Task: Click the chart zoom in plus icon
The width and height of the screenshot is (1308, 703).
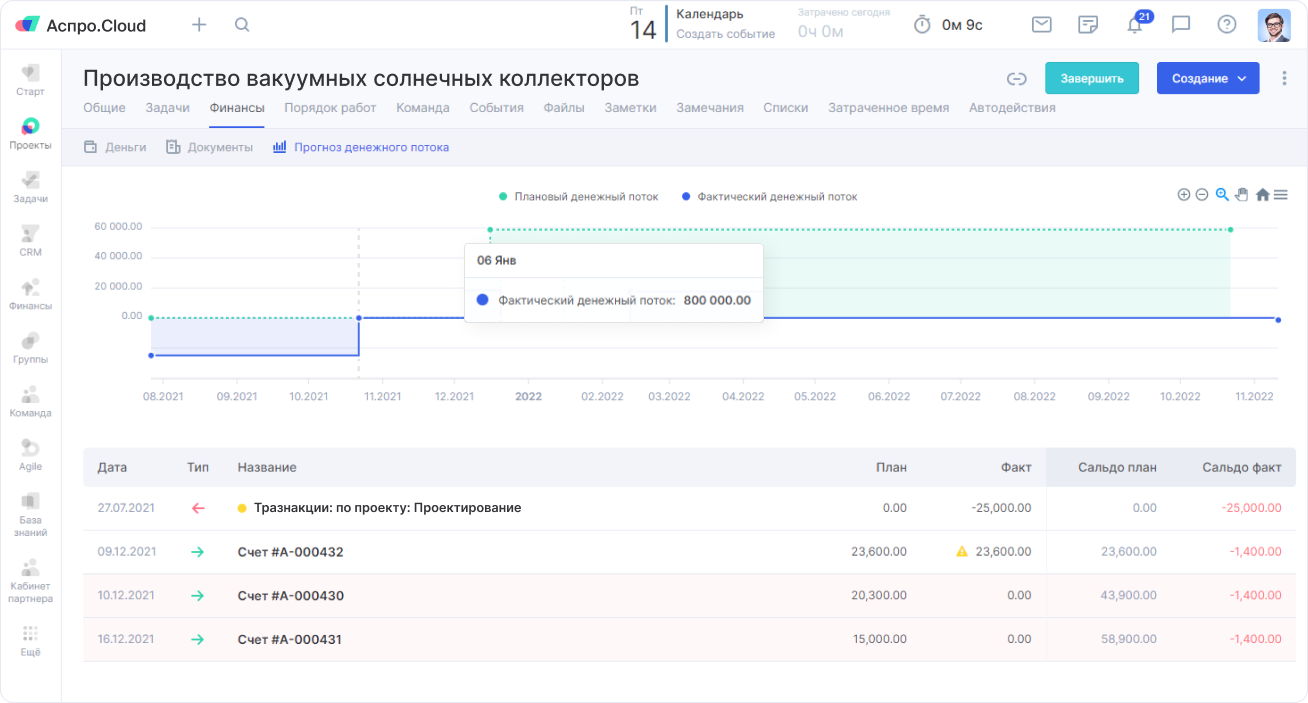Action: coord(1184,195)
